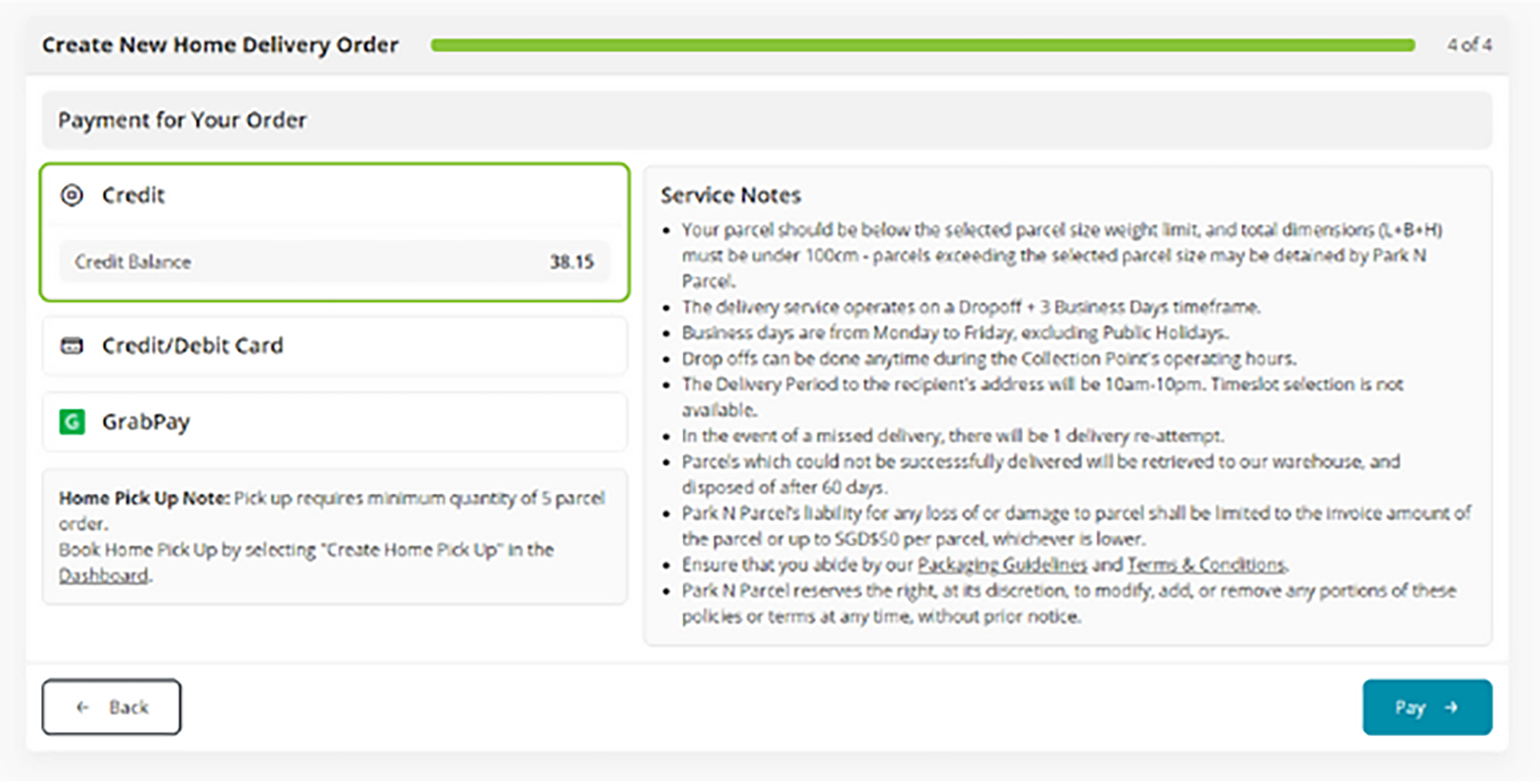Choose Credit/Debit Card as payment method
The image size is (1540, 784).
point(192,346)
